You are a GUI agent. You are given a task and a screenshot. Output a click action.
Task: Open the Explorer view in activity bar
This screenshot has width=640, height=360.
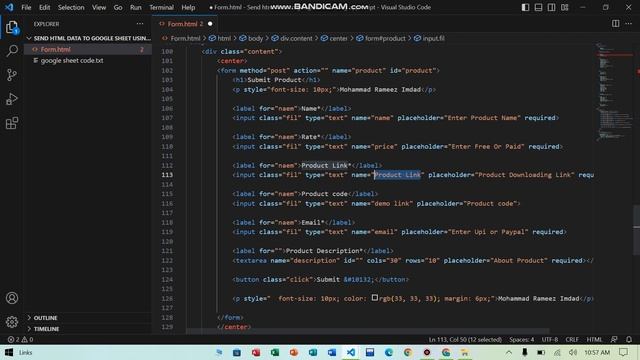12,27
